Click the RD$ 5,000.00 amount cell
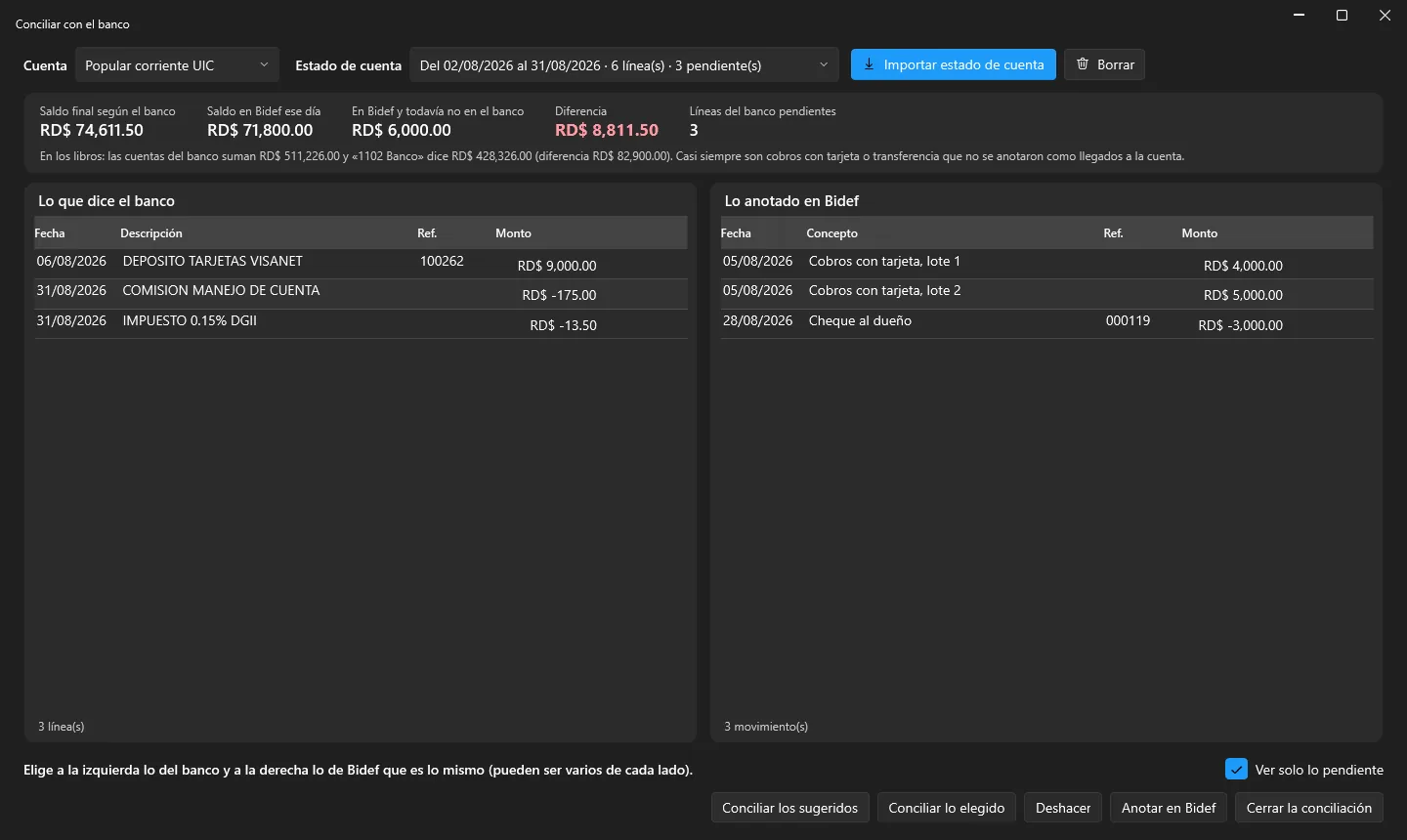Viewport: 1407px width, 840px height. tap(1243, 295)
